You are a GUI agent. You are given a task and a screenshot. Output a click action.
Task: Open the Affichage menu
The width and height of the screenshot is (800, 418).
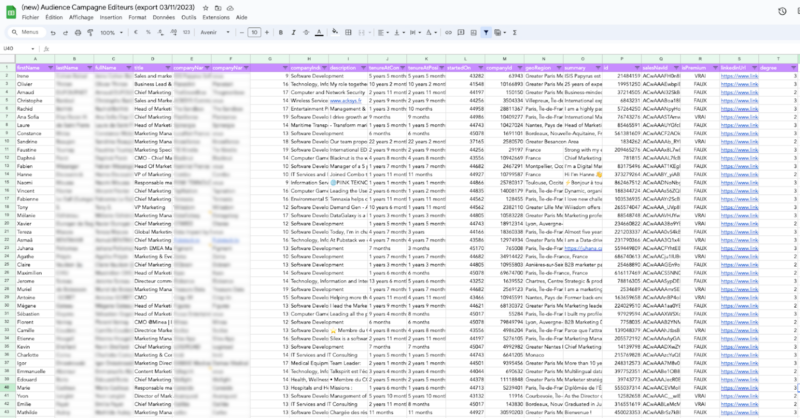[82, 17]
